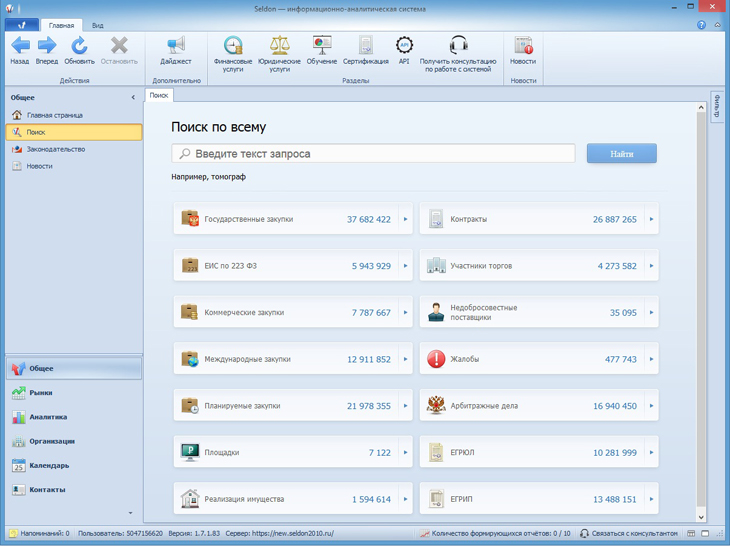
Task: Click the Найти button
Action: click(622, 154)
